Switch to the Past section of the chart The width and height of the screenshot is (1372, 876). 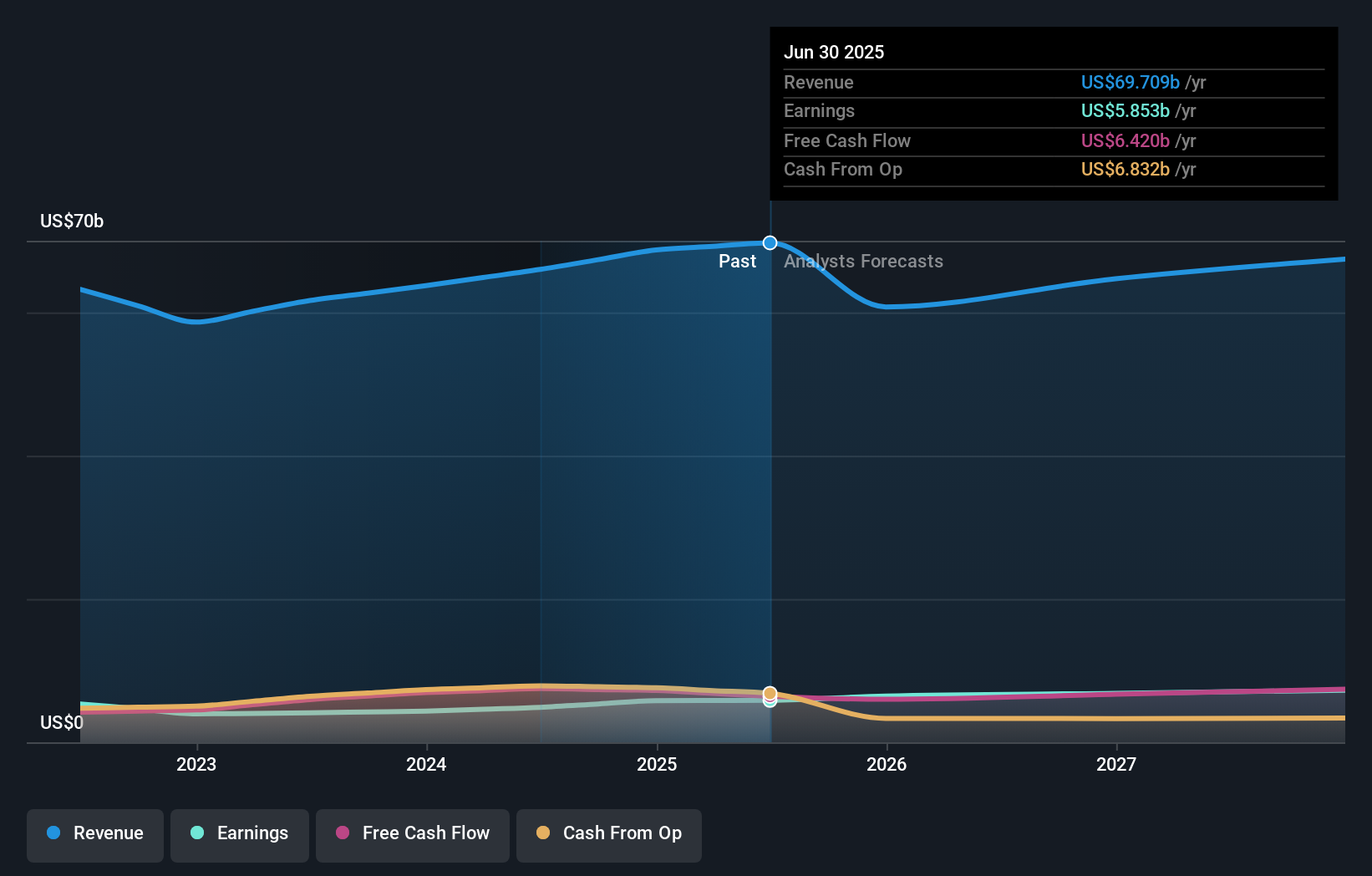pos(737,261)
